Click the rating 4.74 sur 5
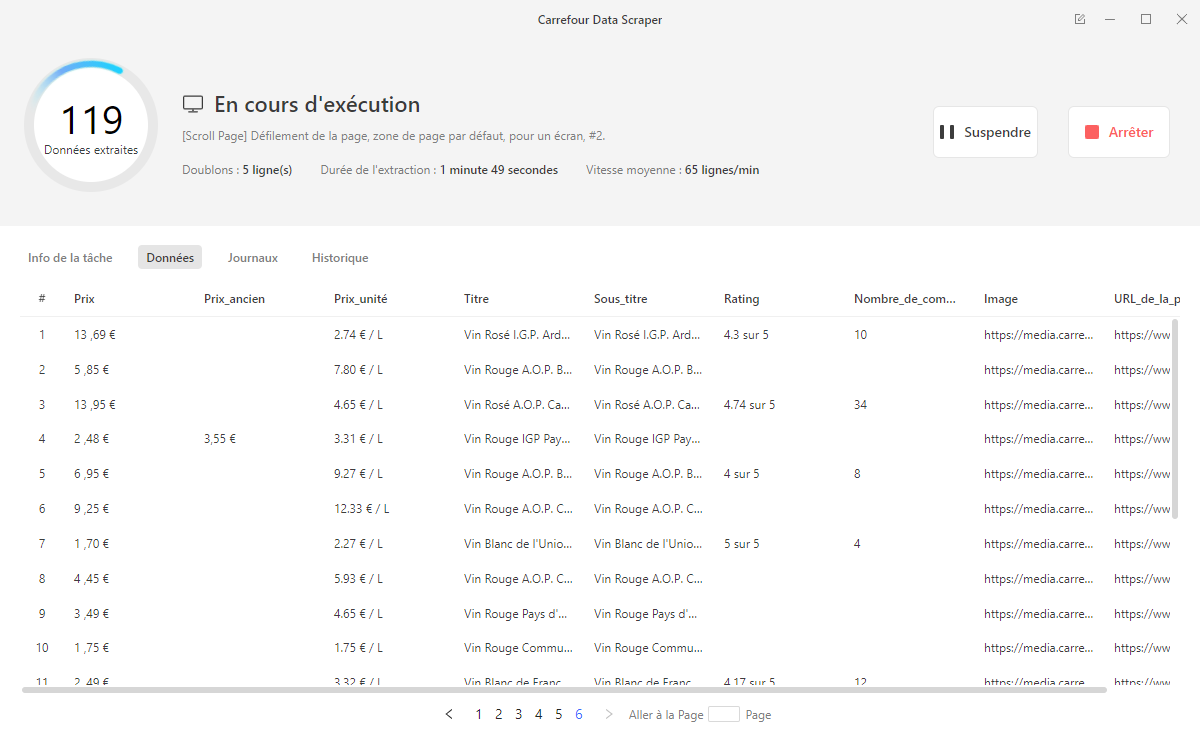 tap(750, 405)
